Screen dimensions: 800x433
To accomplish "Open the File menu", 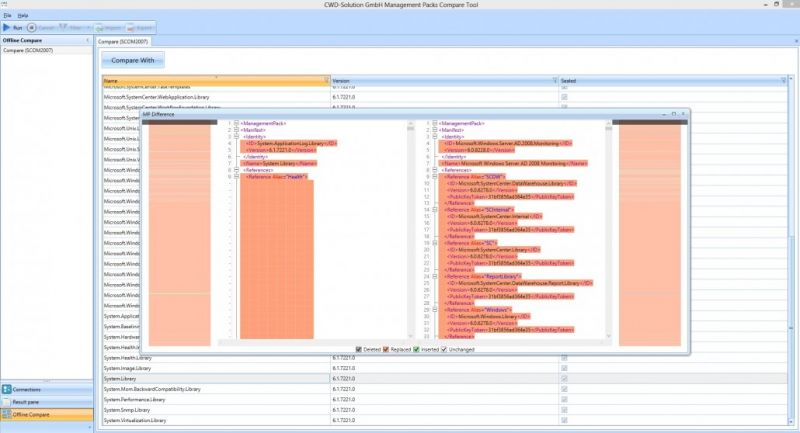I will tap(7, 15).
